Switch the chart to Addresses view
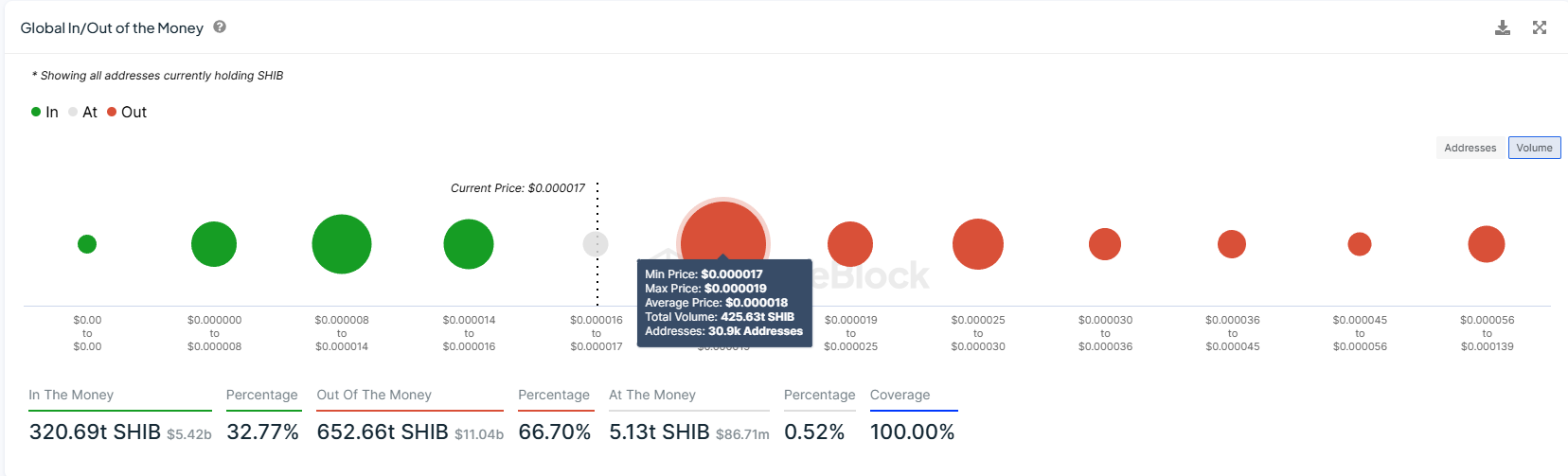The image size is (1568, 476). (x=1470, y=148)
